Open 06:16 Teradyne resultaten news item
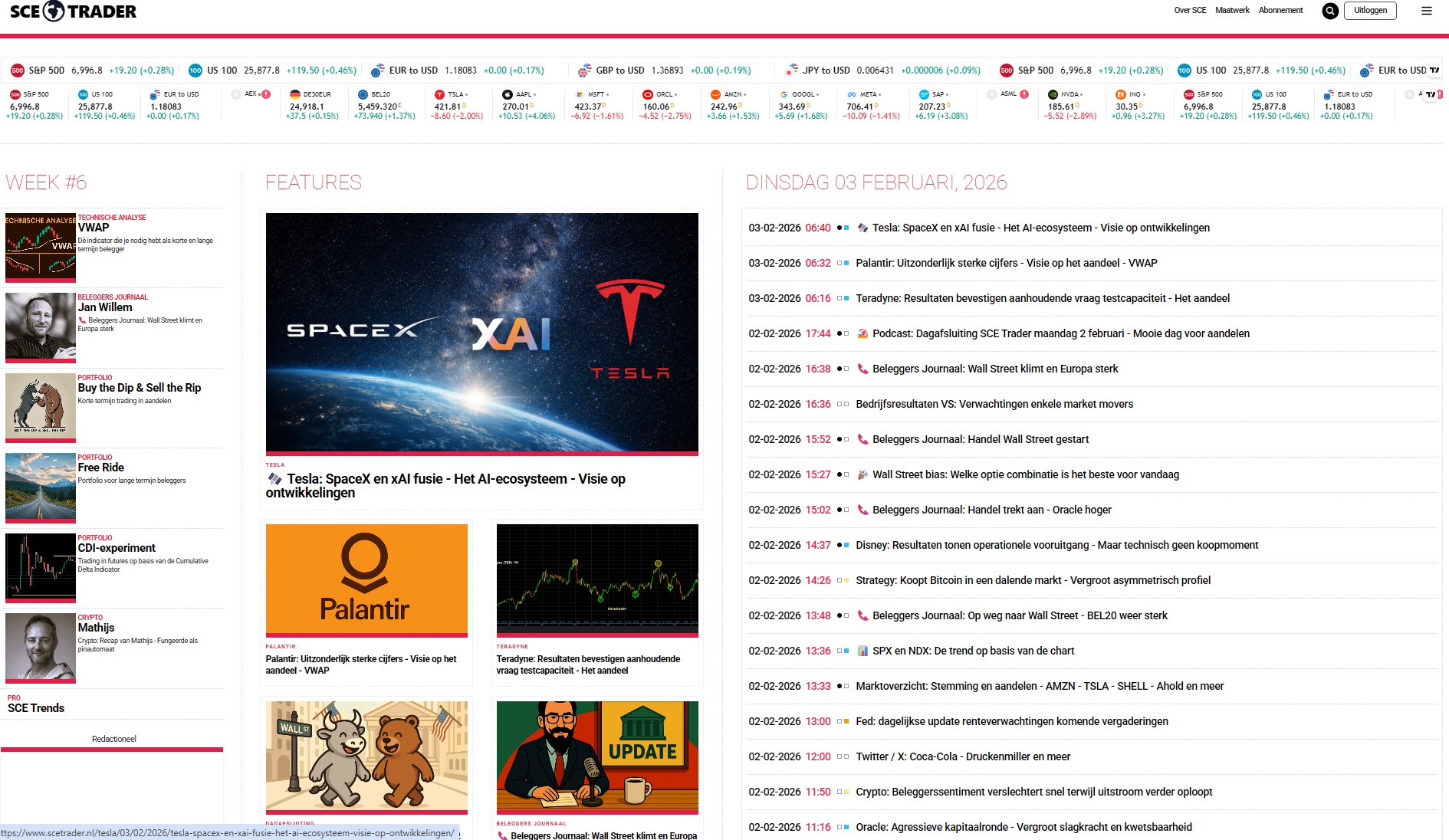Viewport: 1449px width, 840px height. [1043, 298]
